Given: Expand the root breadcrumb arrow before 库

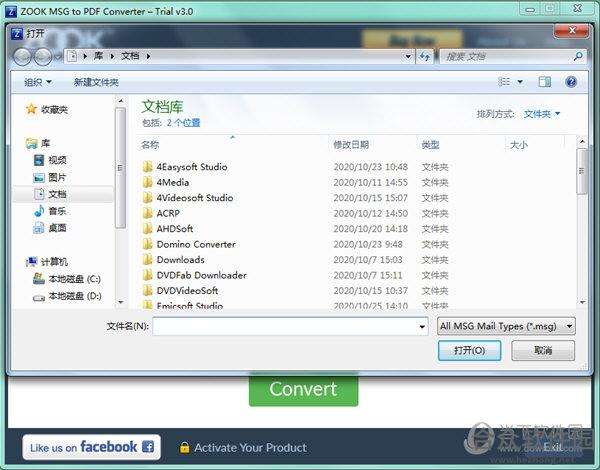Looking at the screenshot, I should click(85, 56).
